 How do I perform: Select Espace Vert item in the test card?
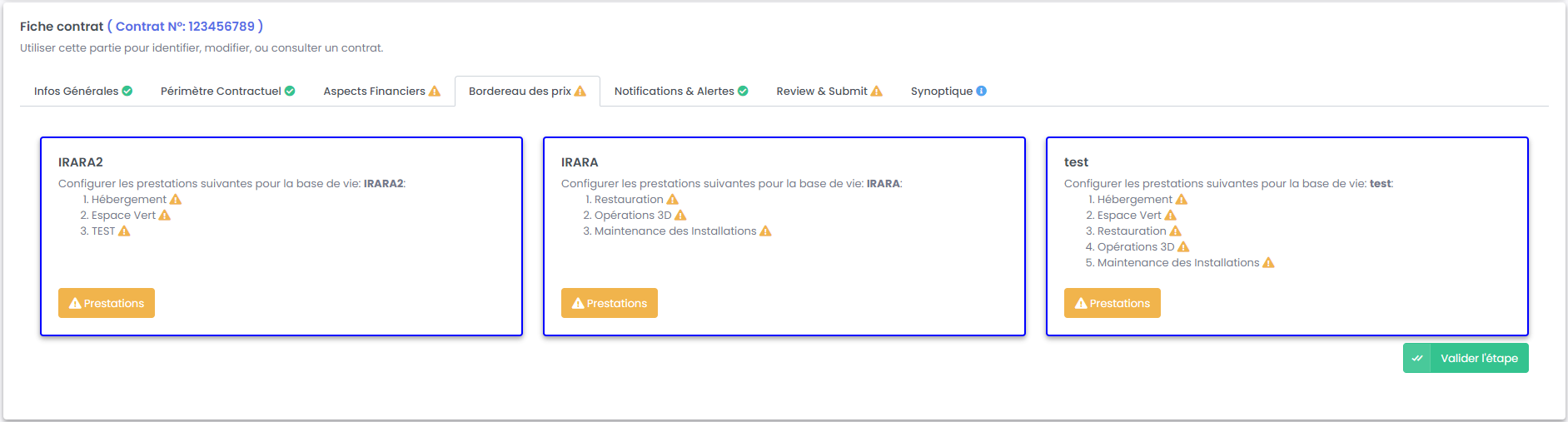(x=1128, y=216)
